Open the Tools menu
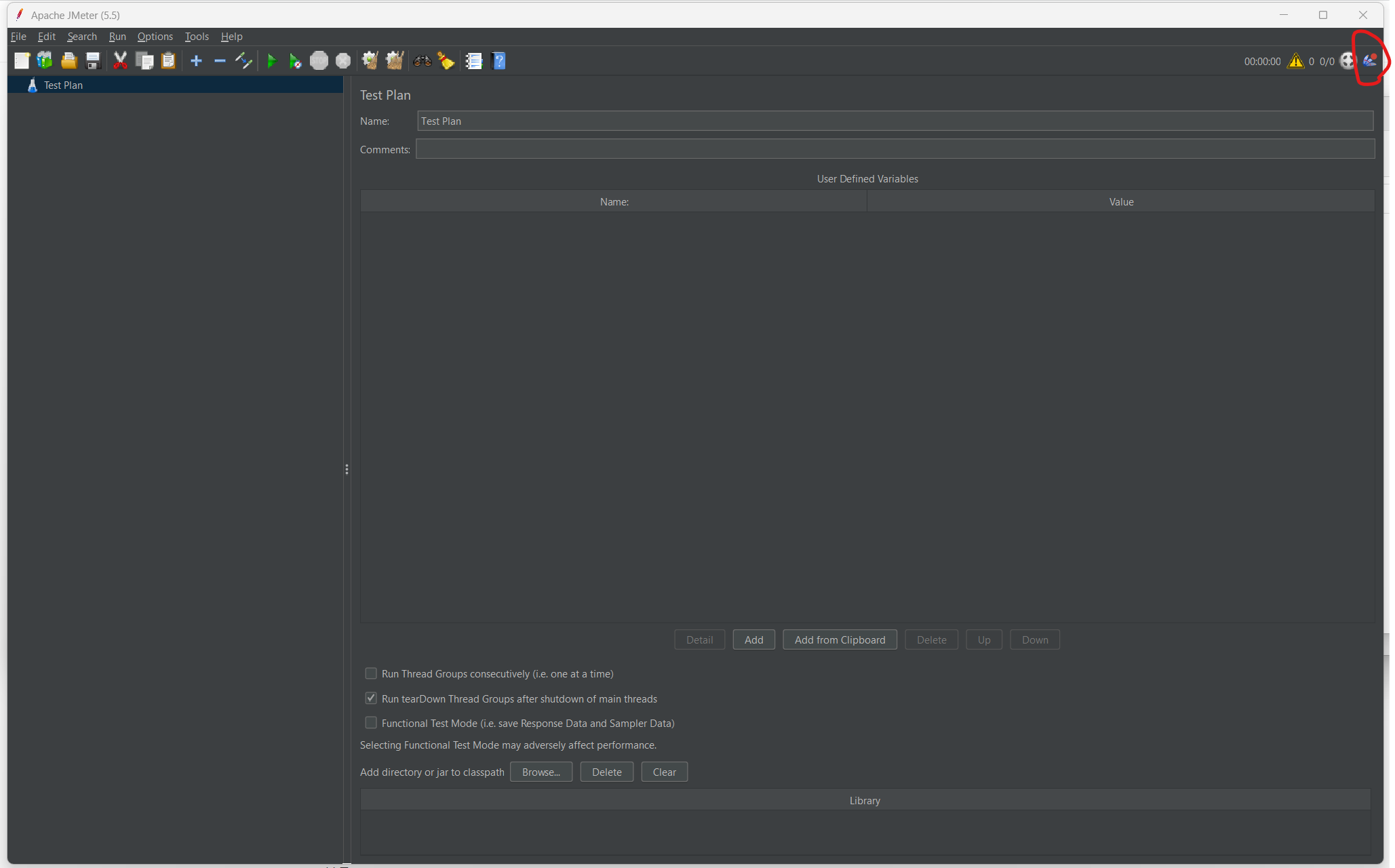 pos(197,37)
